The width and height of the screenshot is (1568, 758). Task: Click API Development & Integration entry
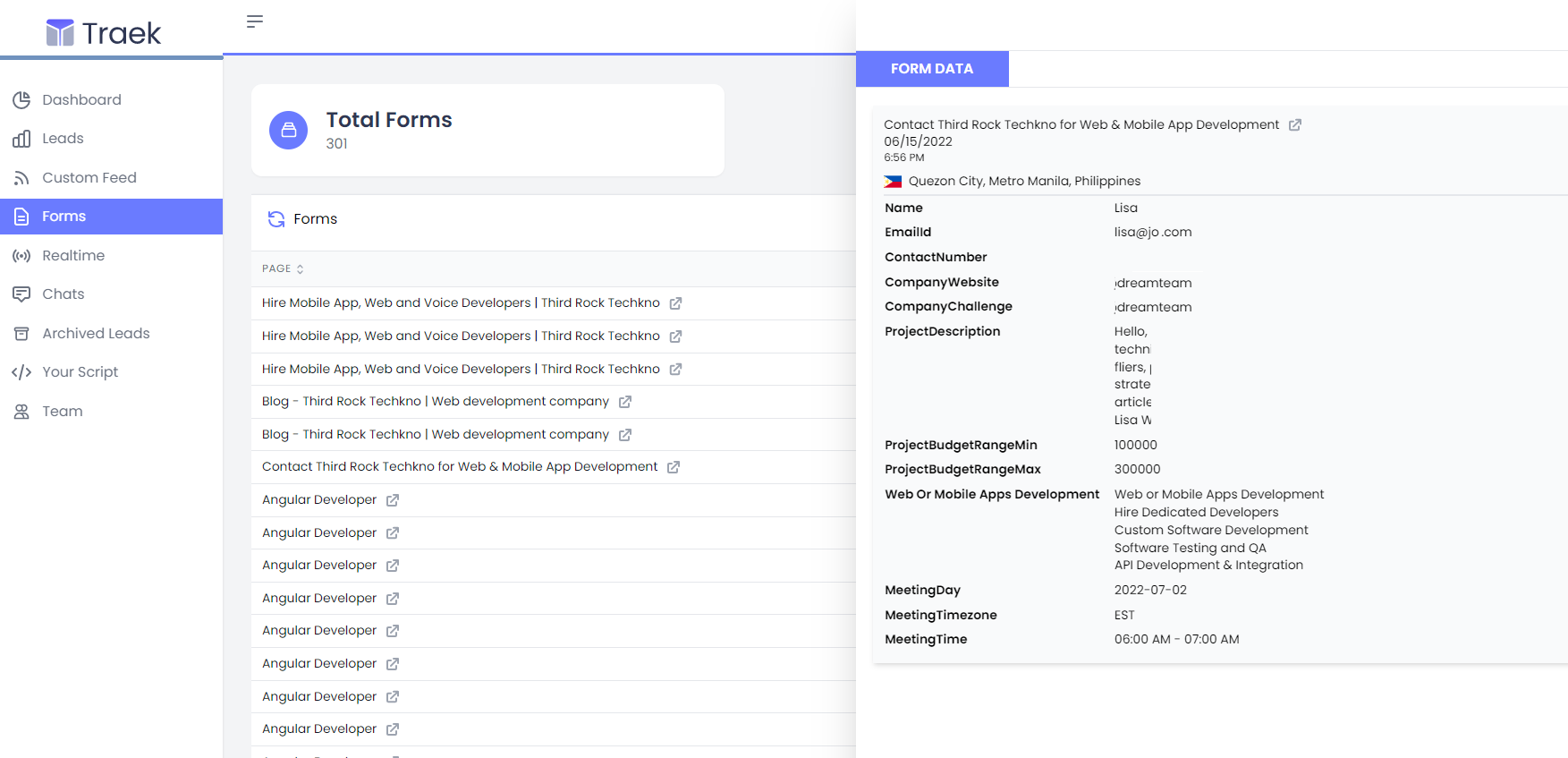[x=1208, y=566]
